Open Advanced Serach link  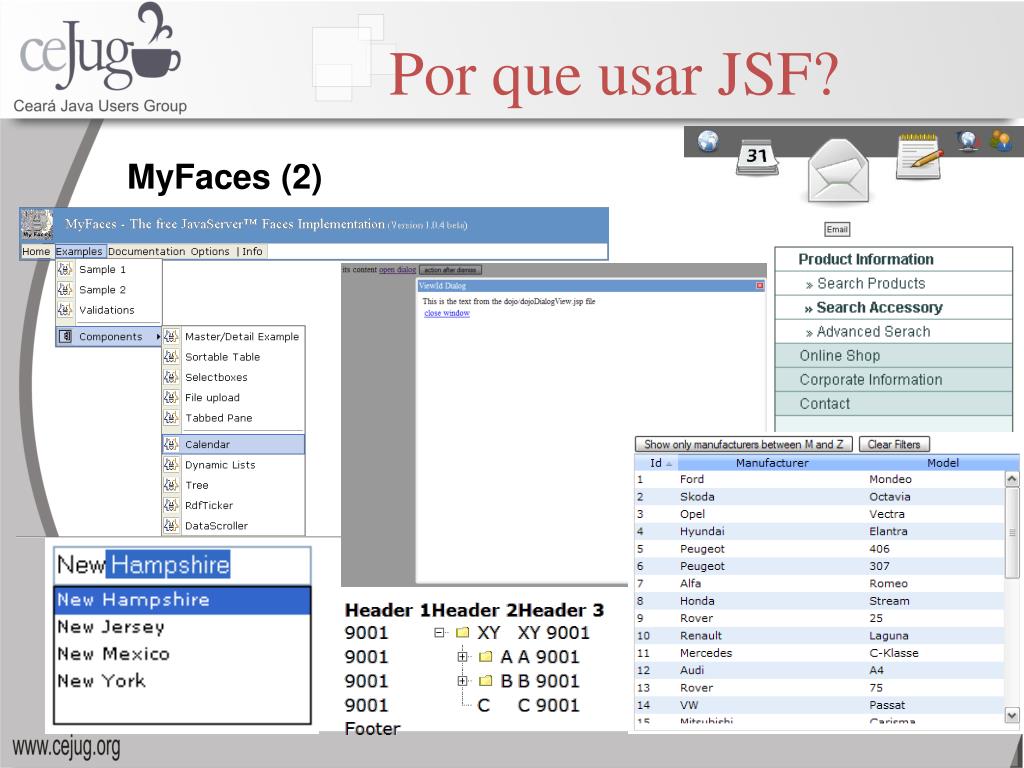click(x=874, y=332)
